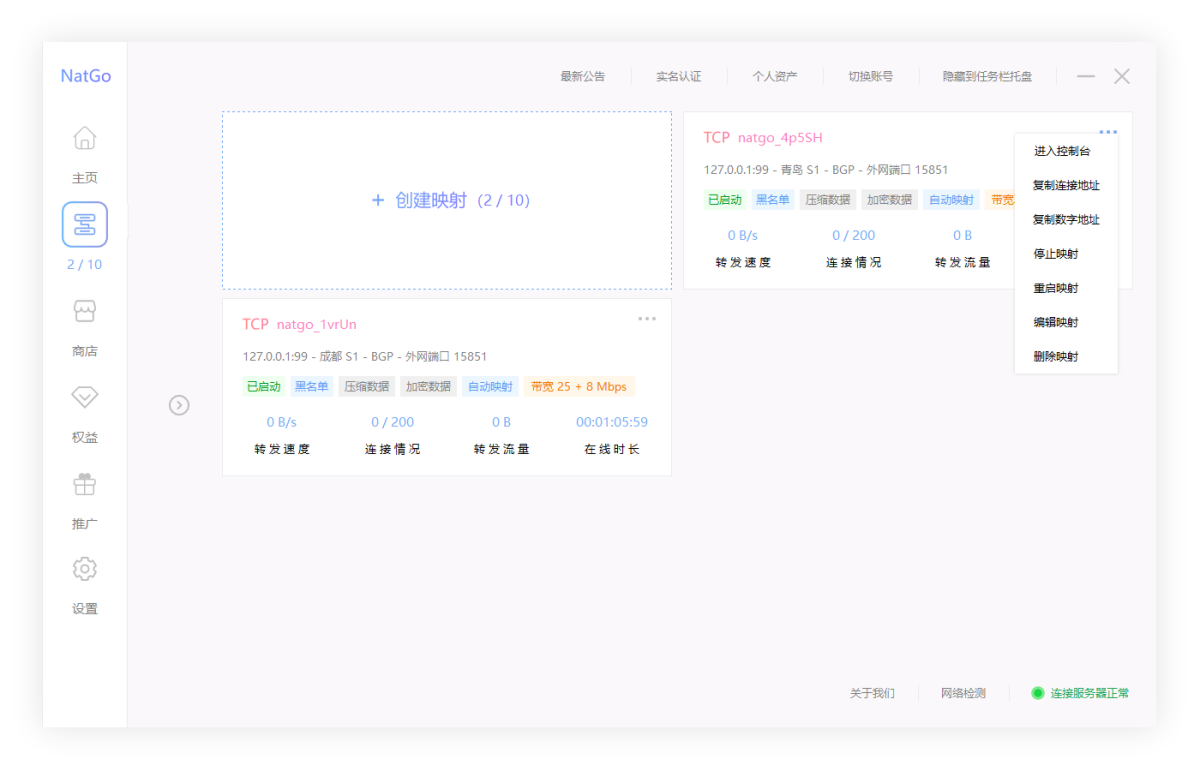Collapse the three-dot menu on natgo_4p5SH card
The height and width of the screenshot is (771, 1200).
pyautogui.click(x=1108, y=132)
